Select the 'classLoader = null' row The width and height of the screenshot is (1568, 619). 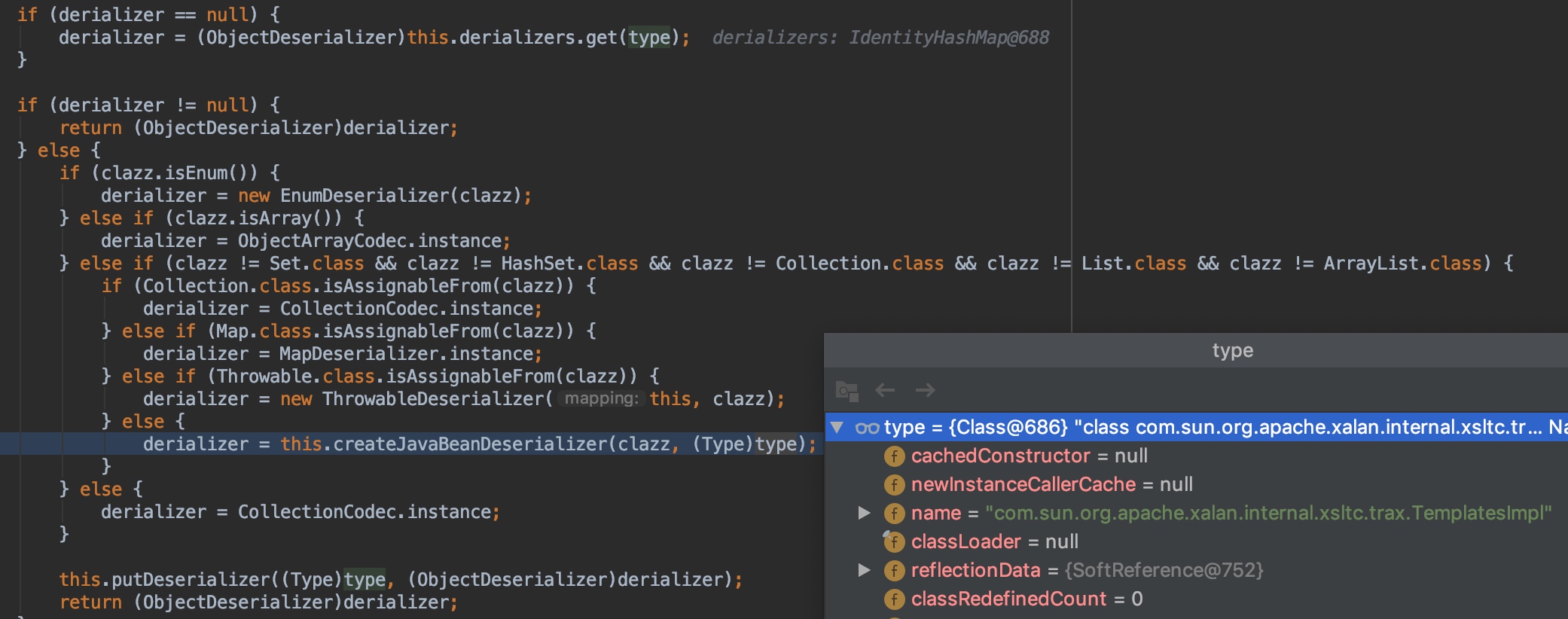pos(1197,542)
